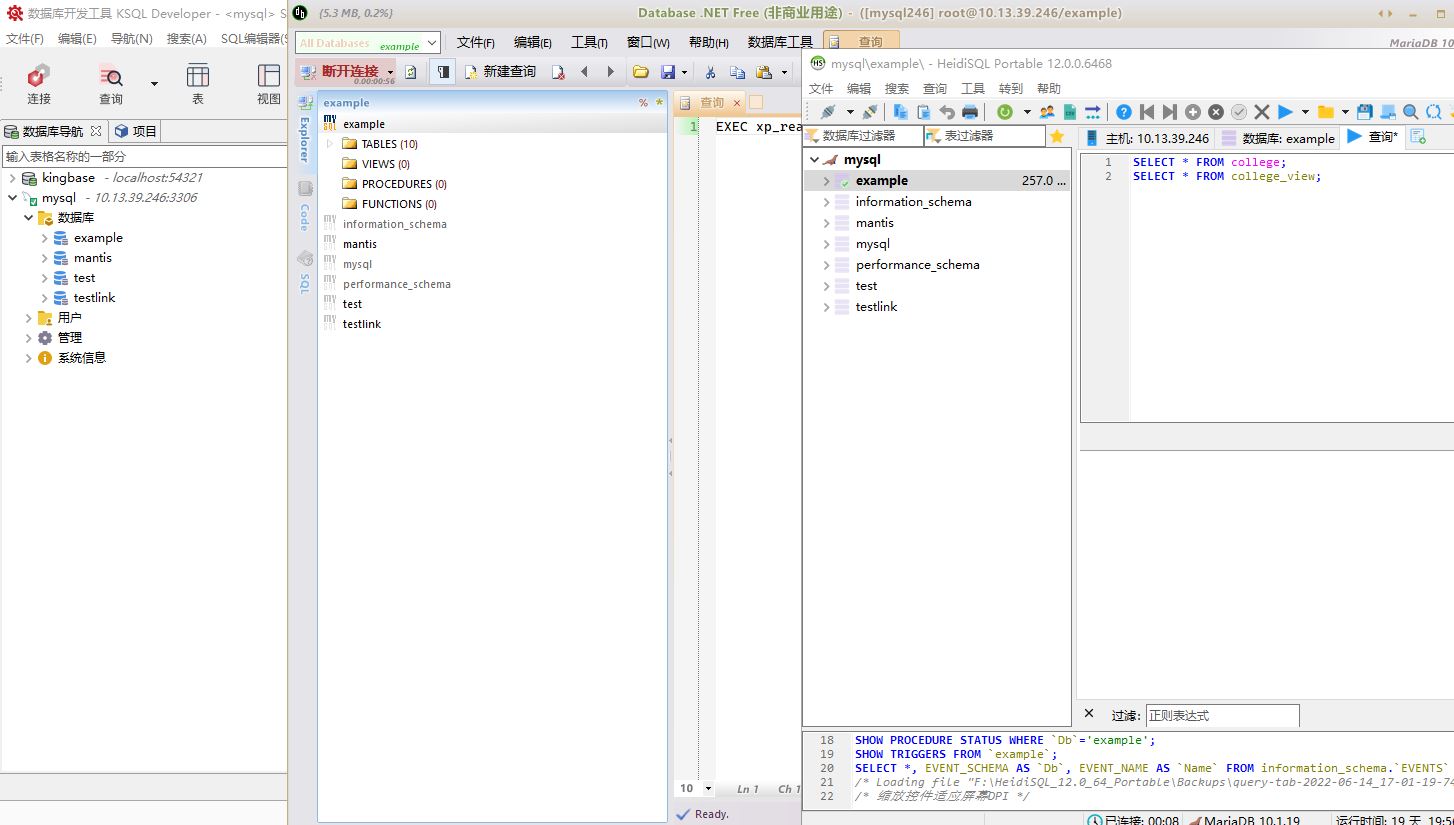The height and width of the screenshot is (825, 1454).
Task: Open the 工具 menu in HeidiSQL
Action: (972, 88)
